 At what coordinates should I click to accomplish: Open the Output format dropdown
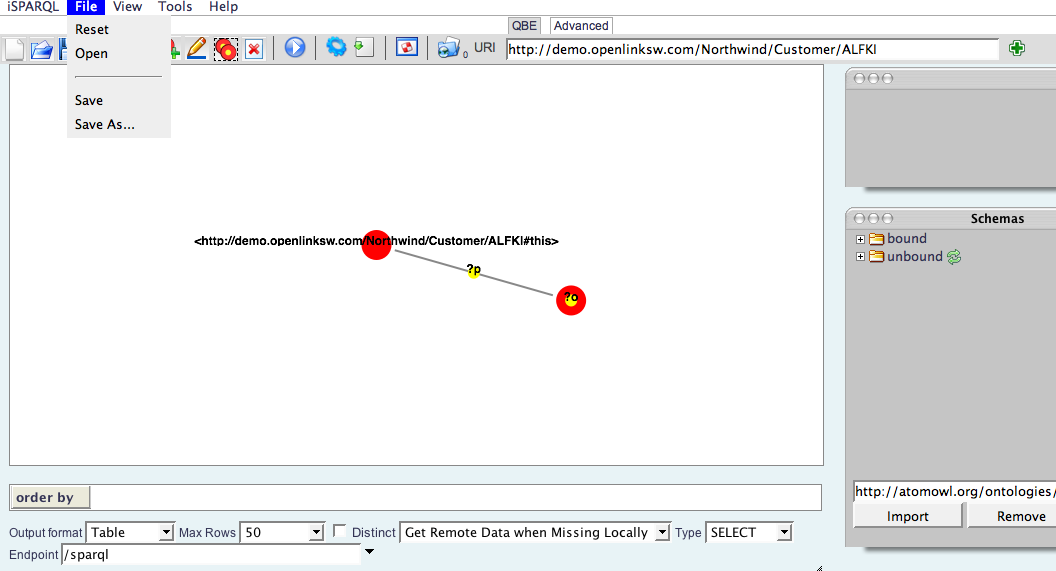(x=130, y=533)
